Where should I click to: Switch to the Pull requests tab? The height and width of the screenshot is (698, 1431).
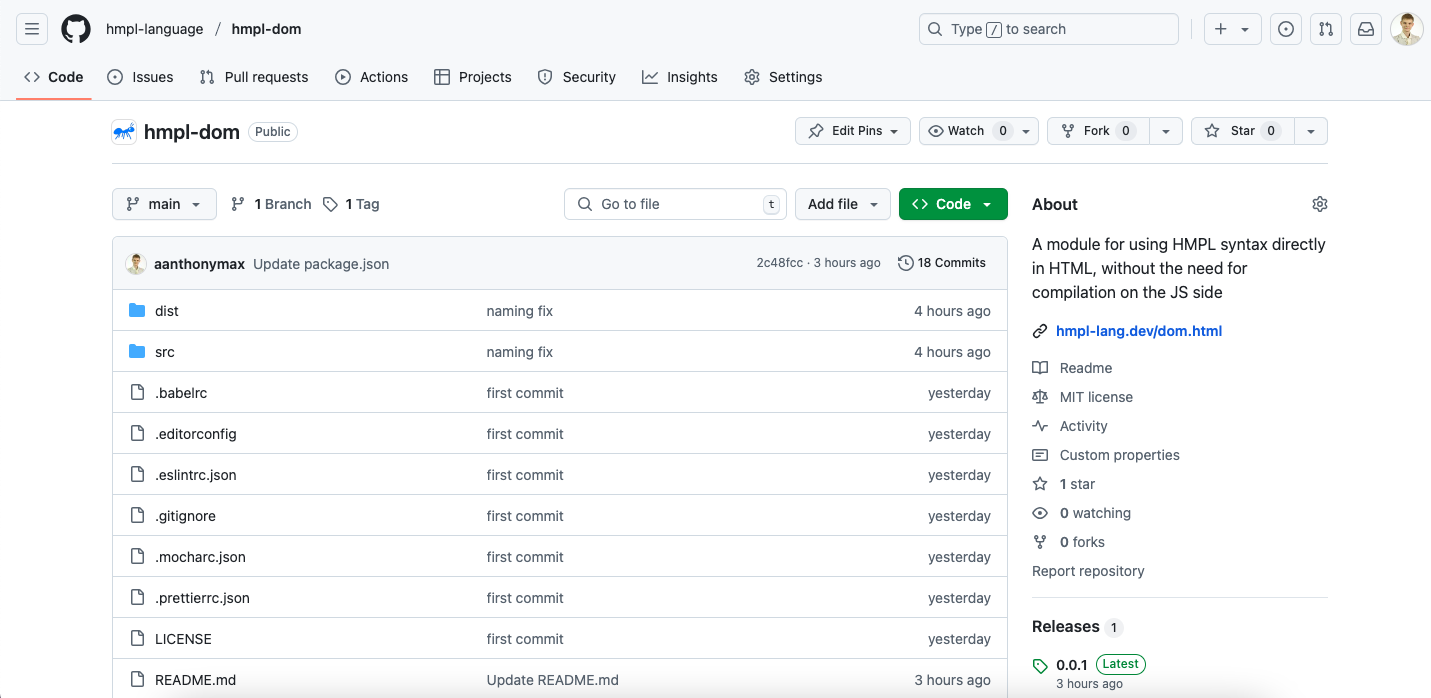[254, 77]
